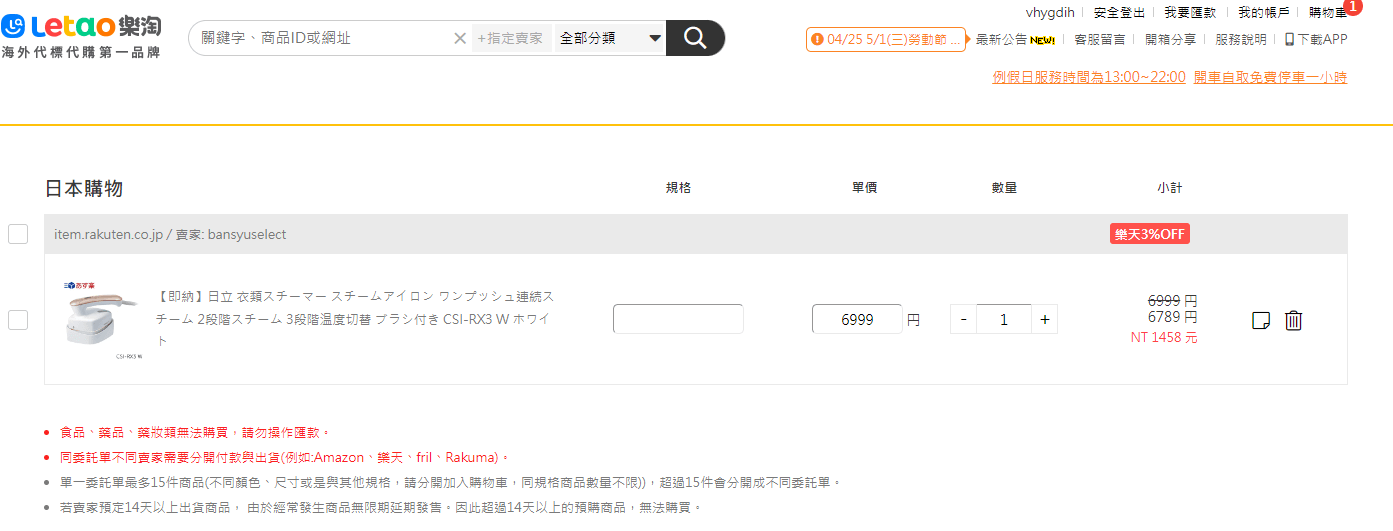
Task: Open the note icon for the cart item
Action: (1261, 321)
